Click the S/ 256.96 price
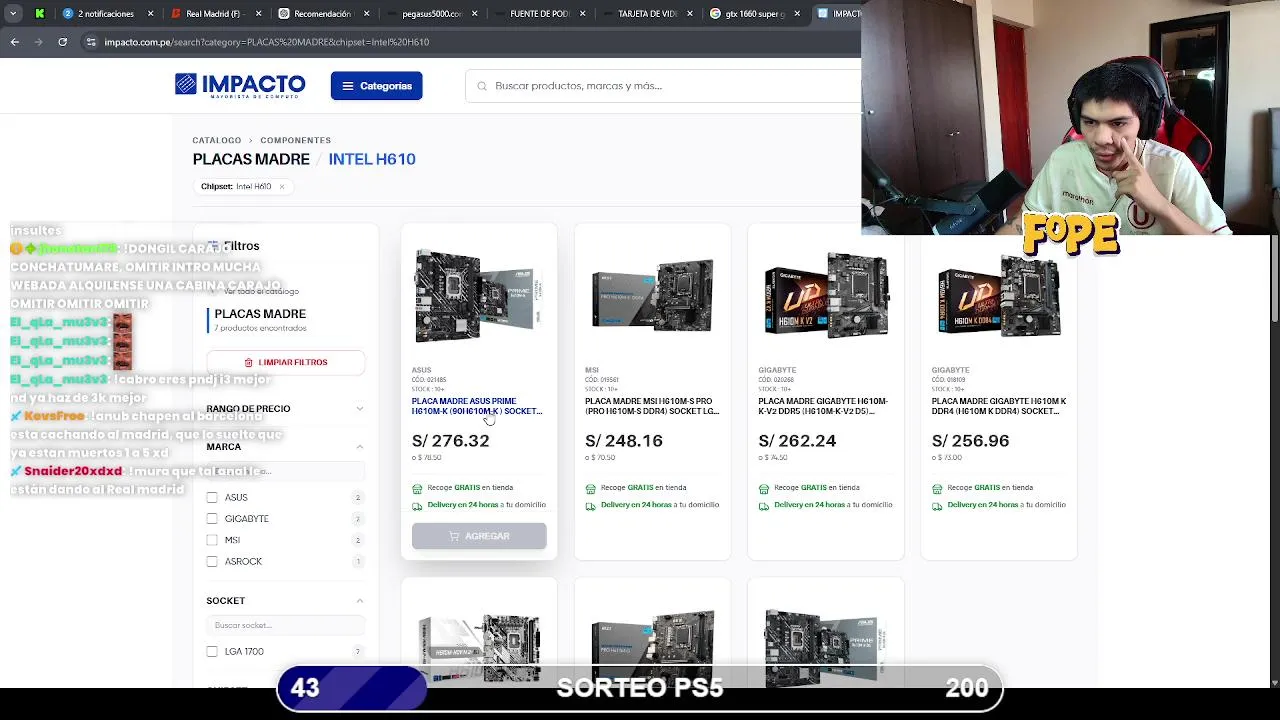This screenshot has height=720, width=1280. point(971,441)
